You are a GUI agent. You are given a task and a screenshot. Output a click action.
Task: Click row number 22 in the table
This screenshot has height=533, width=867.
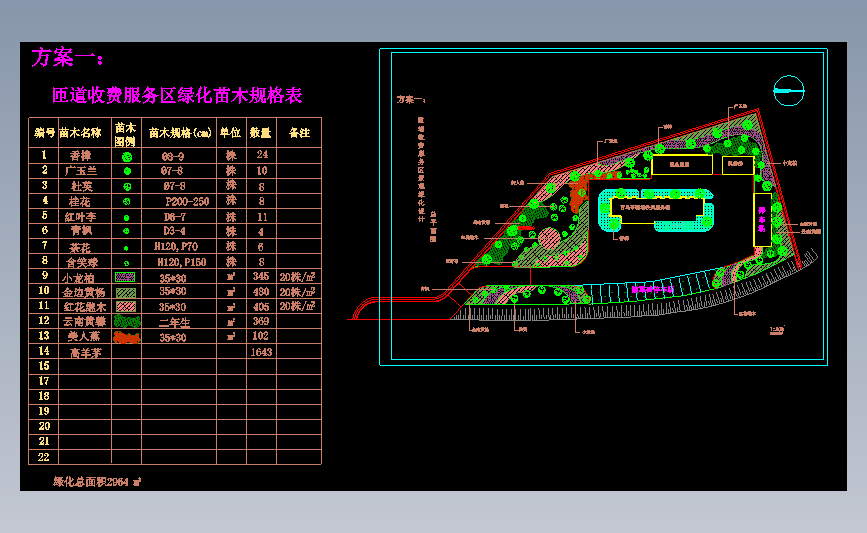click(44, 457)
